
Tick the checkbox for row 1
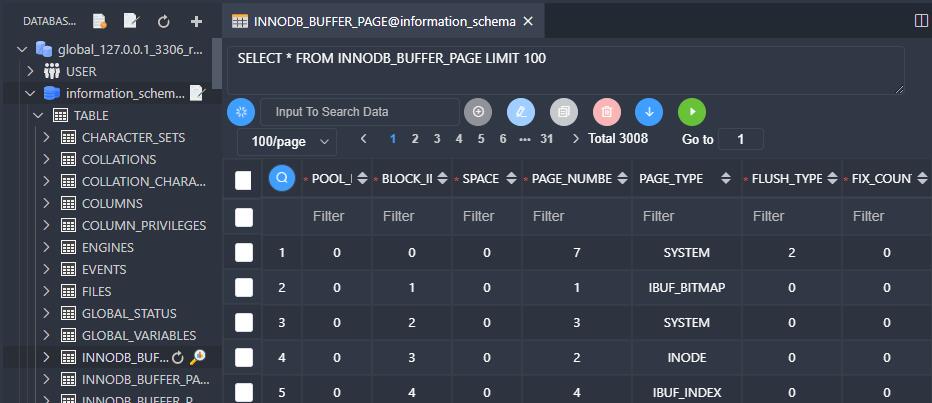tap(243, 253)
